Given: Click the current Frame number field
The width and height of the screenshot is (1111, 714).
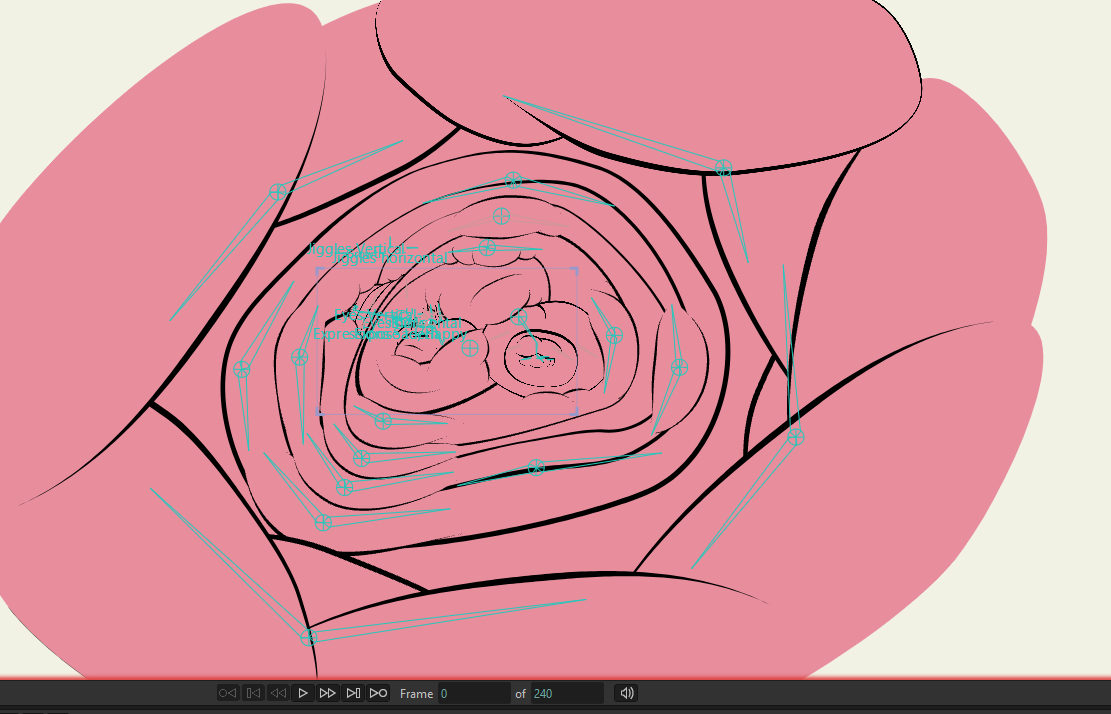Looking at the screenshot, I should click(x=473, y=693).
